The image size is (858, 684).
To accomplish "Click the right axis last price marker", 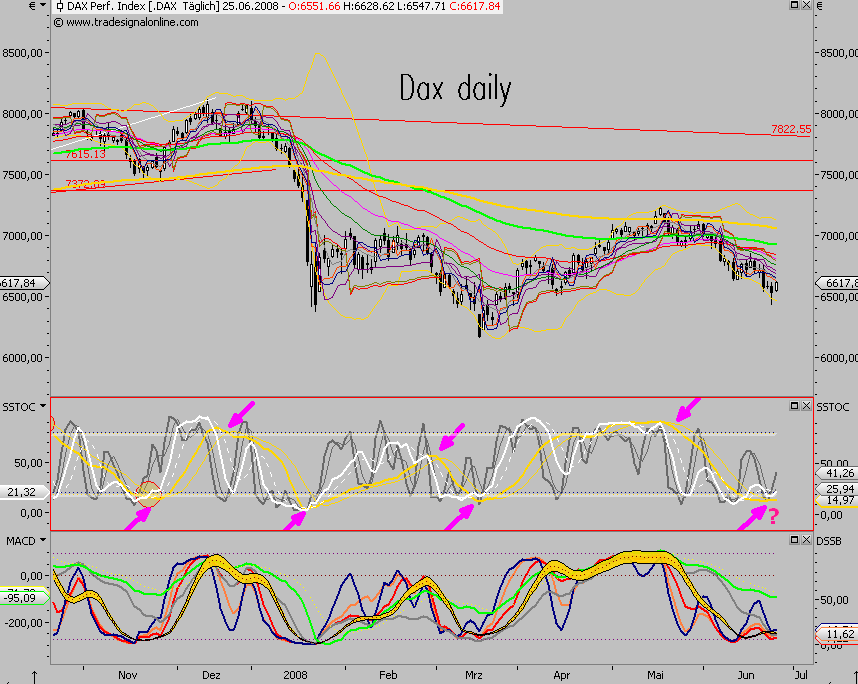I will (x=837, y=283).
